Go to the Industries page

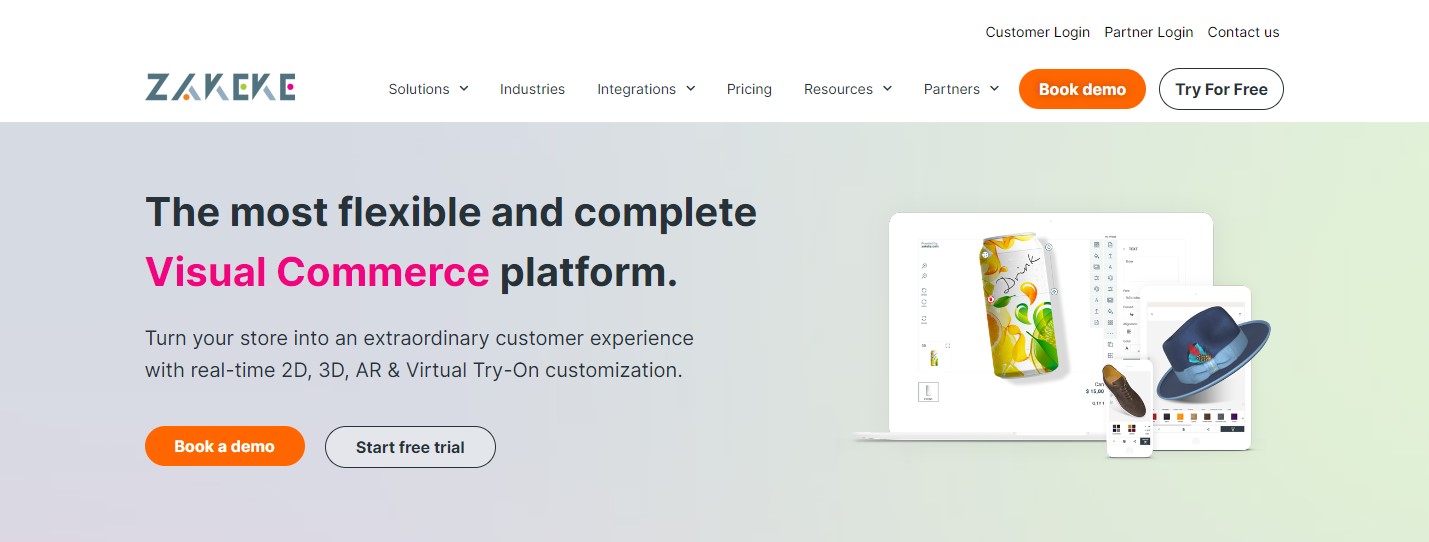[x=532, y=89]
